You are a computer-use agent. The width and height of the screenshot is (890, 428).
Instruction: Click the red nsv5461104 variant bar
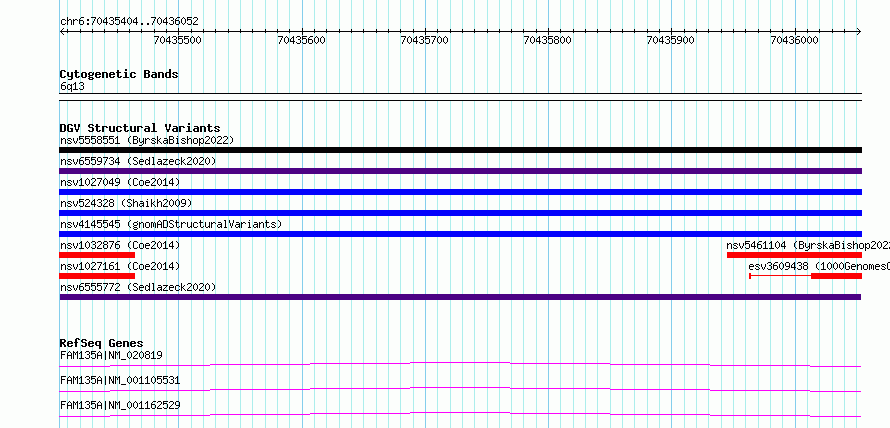794,255
